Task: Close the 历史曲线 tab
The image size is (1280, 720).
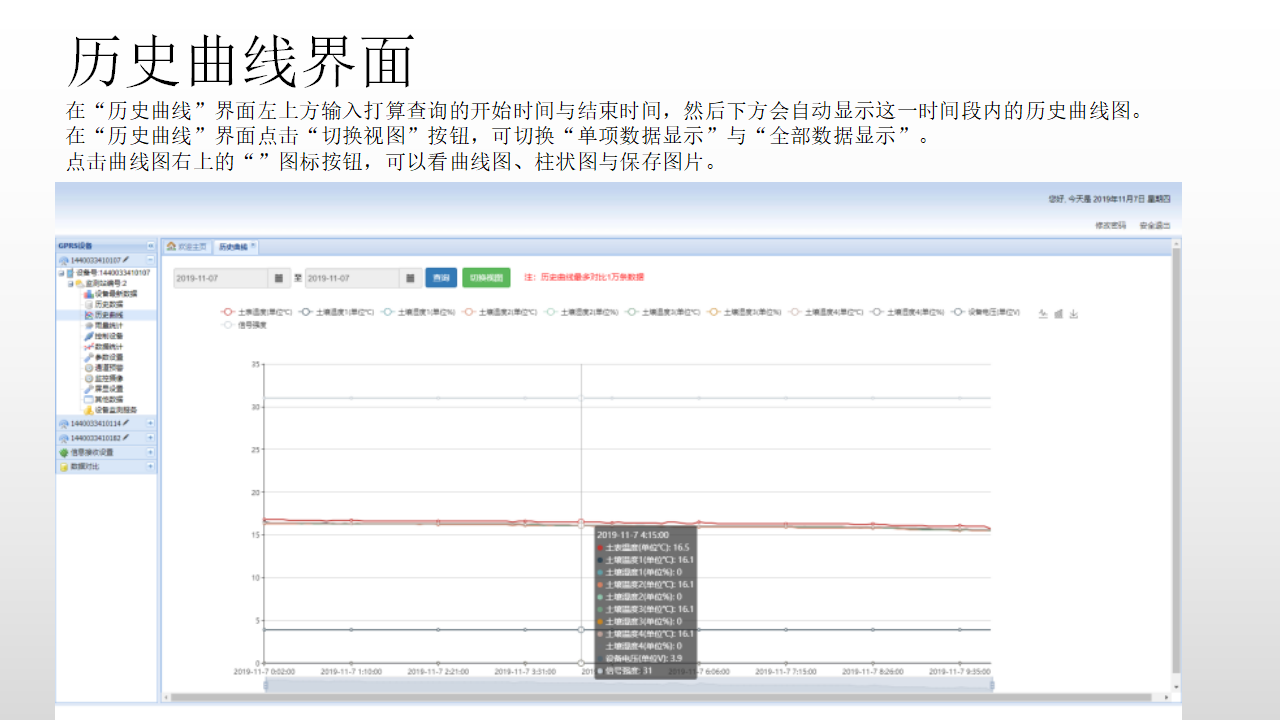Action: pyautogui.click(x=253, y=245)
